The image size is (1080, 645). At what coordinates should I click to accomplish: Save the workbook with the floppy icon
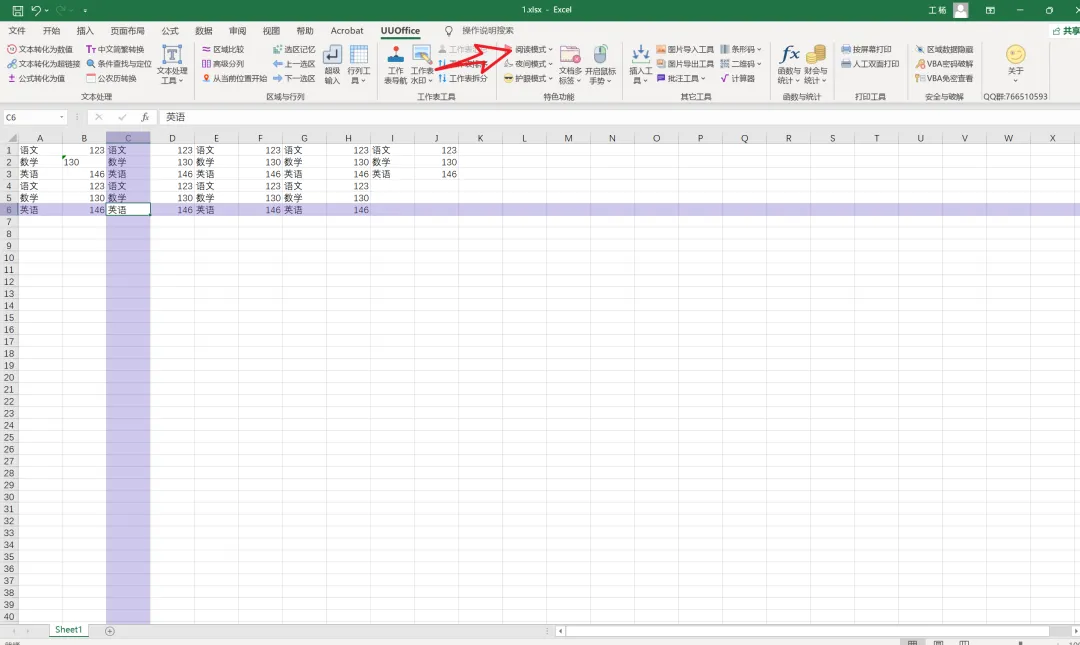tap(18, 10)
